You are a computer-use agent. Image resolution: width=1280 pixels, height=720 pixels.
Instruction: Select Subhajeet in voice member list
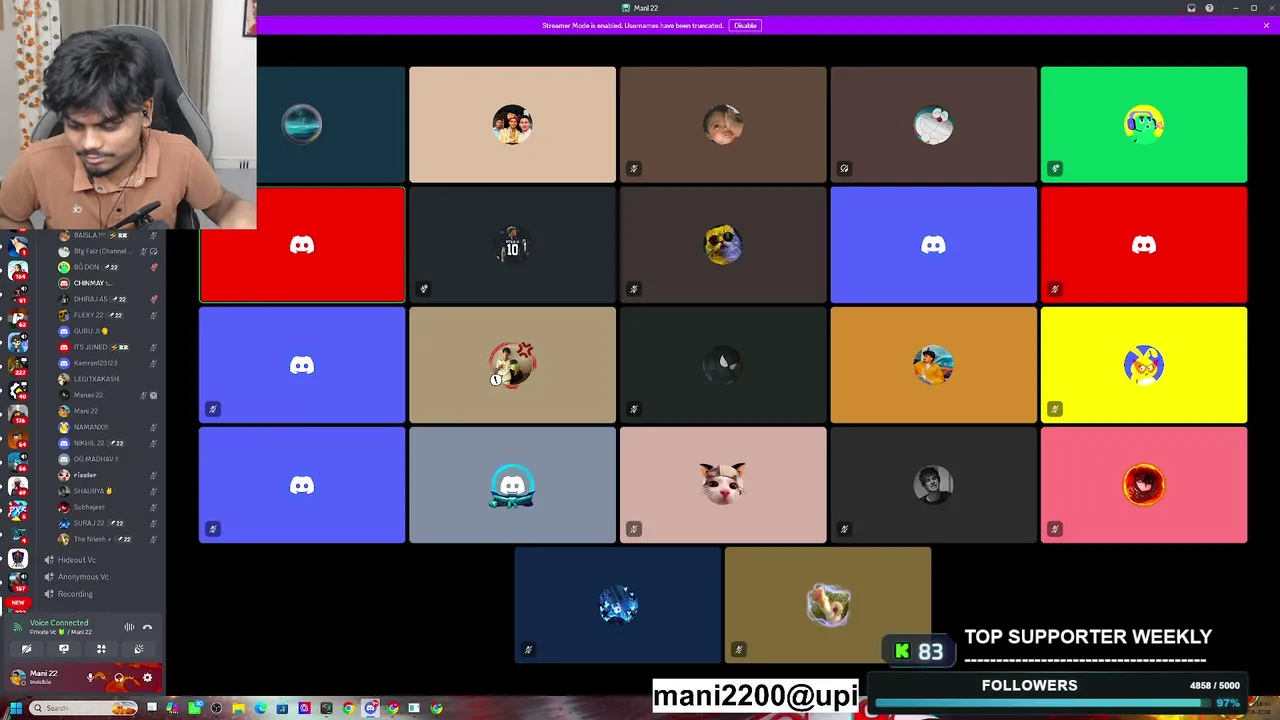(107, 507)
